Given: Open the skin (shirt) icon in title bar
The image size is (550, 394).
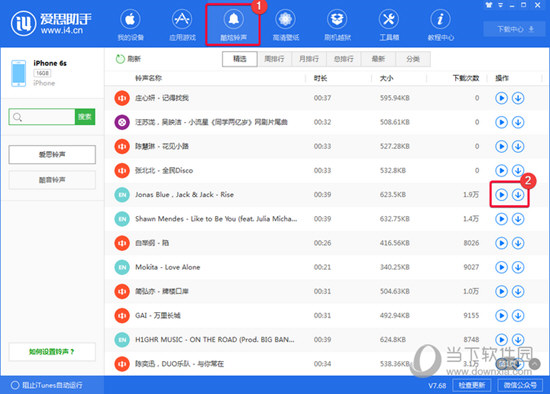Looking at the screenshot, I should click(489, 5).
